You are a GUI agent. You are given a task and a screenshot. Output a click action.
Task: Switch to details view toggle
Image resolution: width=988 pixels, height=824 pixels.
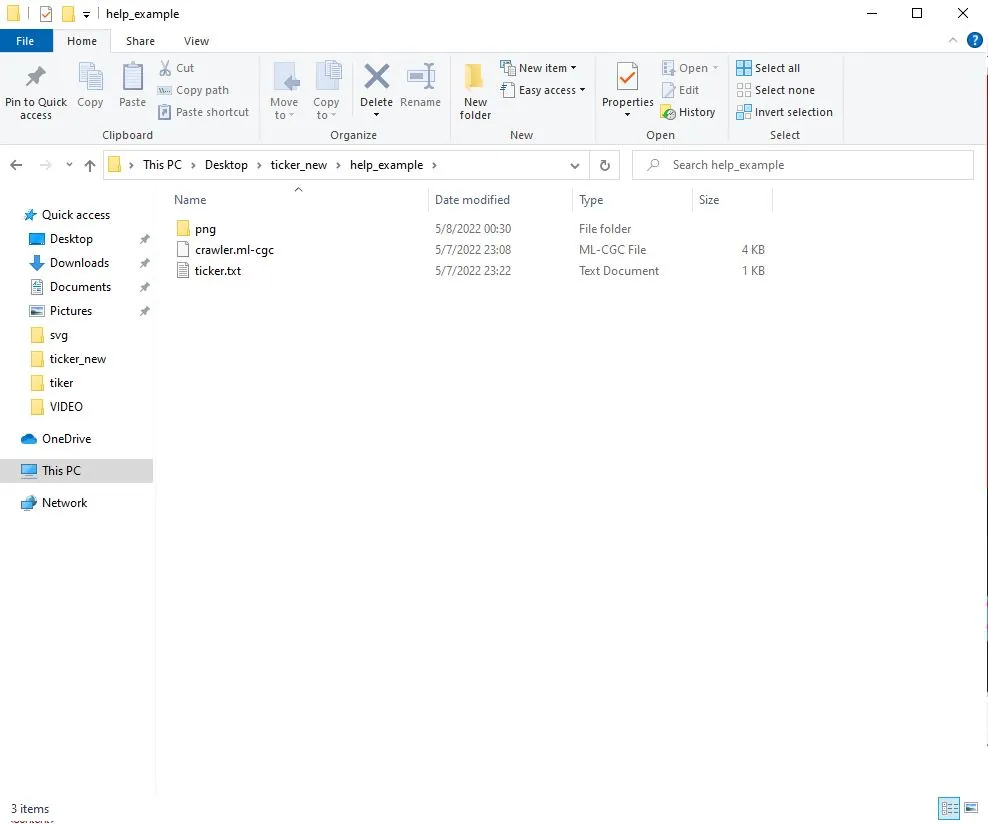pos(948,808)
